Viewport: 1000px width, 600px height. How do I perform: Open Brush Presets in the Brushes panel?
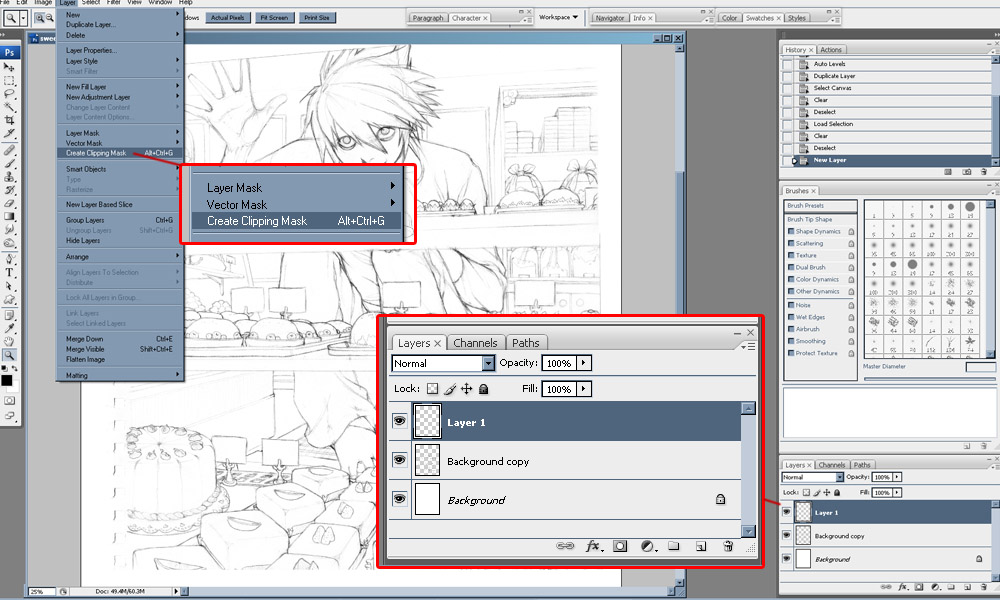[x=820, y=206]
